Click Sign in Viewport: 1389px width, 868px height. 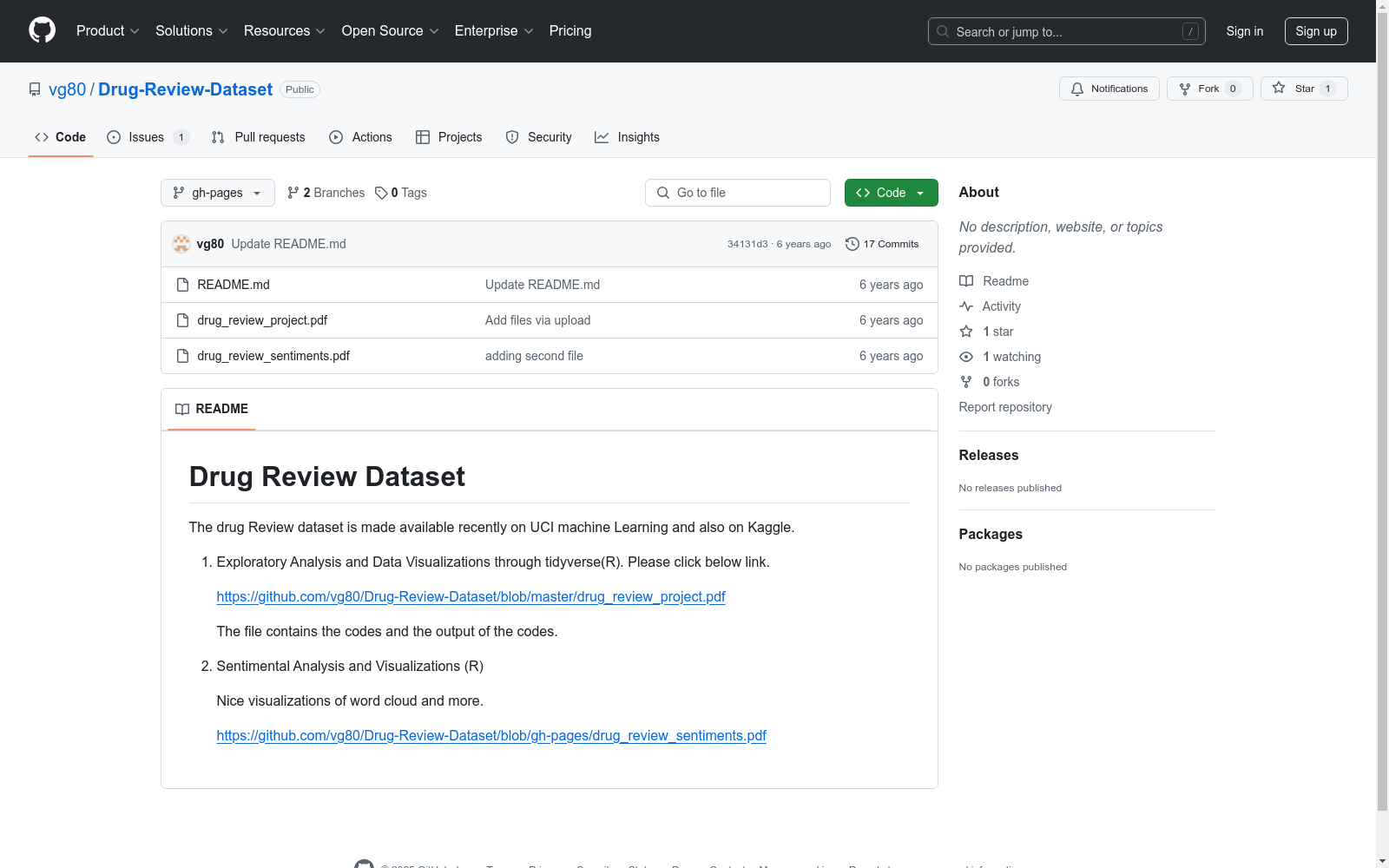pyautogui.click(x=1245, y=31)
